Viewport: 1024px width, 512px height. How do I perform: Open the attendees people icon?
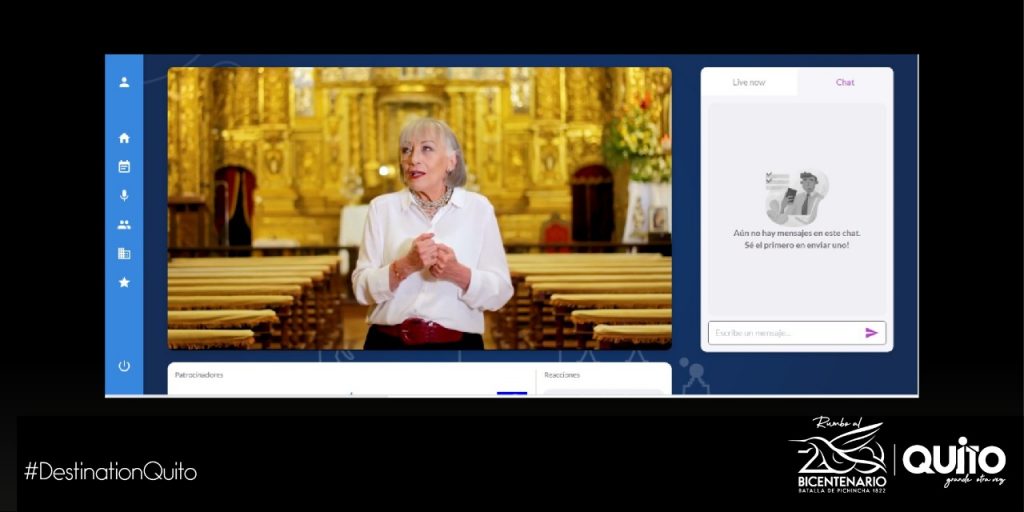124,225
